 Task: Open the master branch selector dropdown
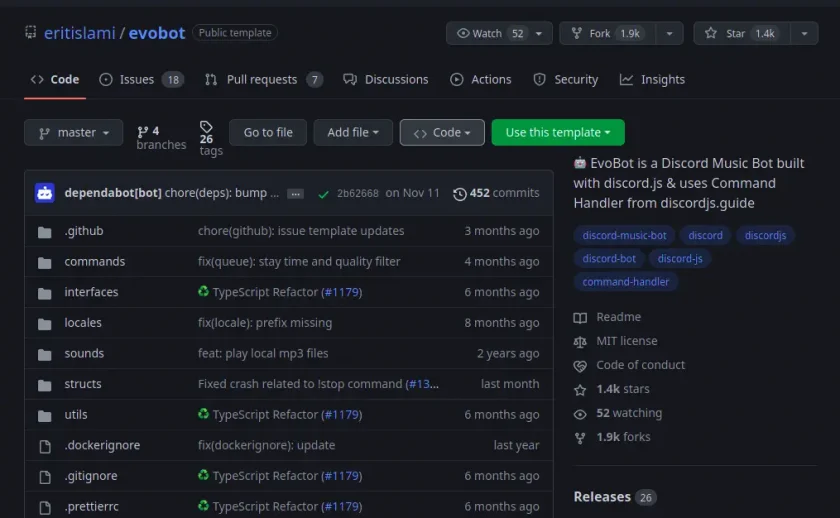point(73,132)
